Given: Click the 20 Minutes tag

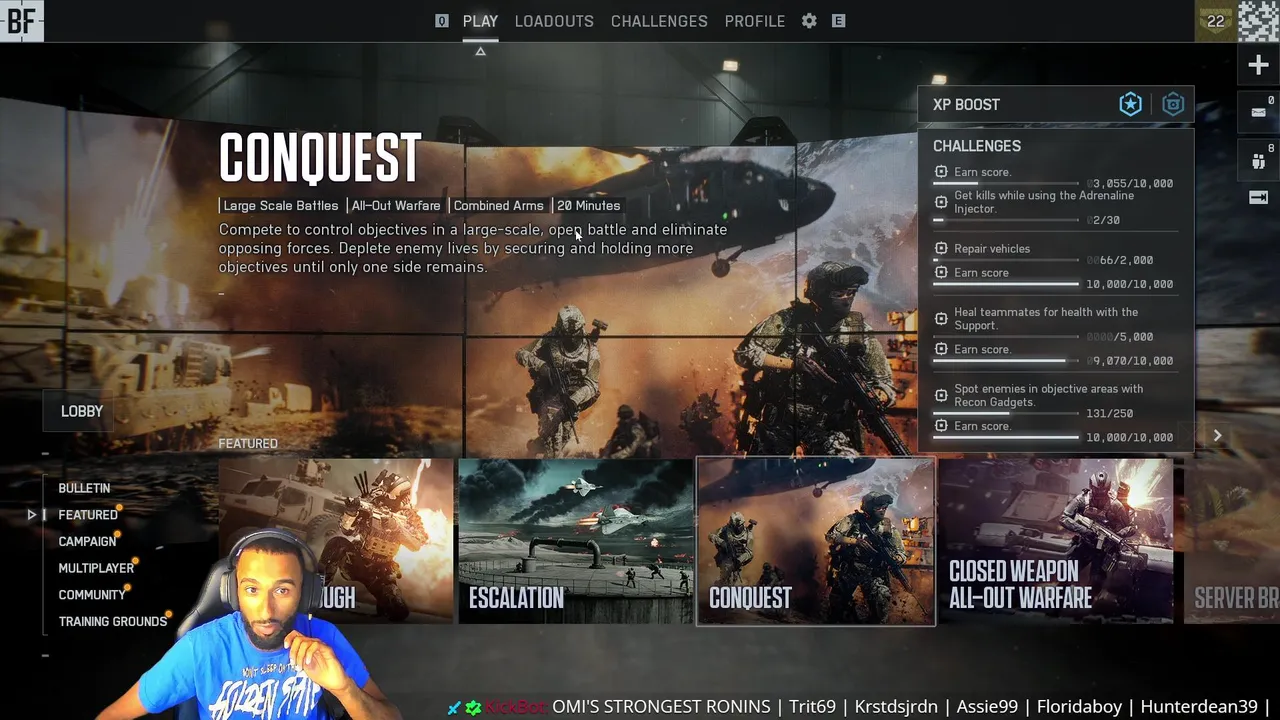Looking at the screenshot, I should [x=588, y=206].
